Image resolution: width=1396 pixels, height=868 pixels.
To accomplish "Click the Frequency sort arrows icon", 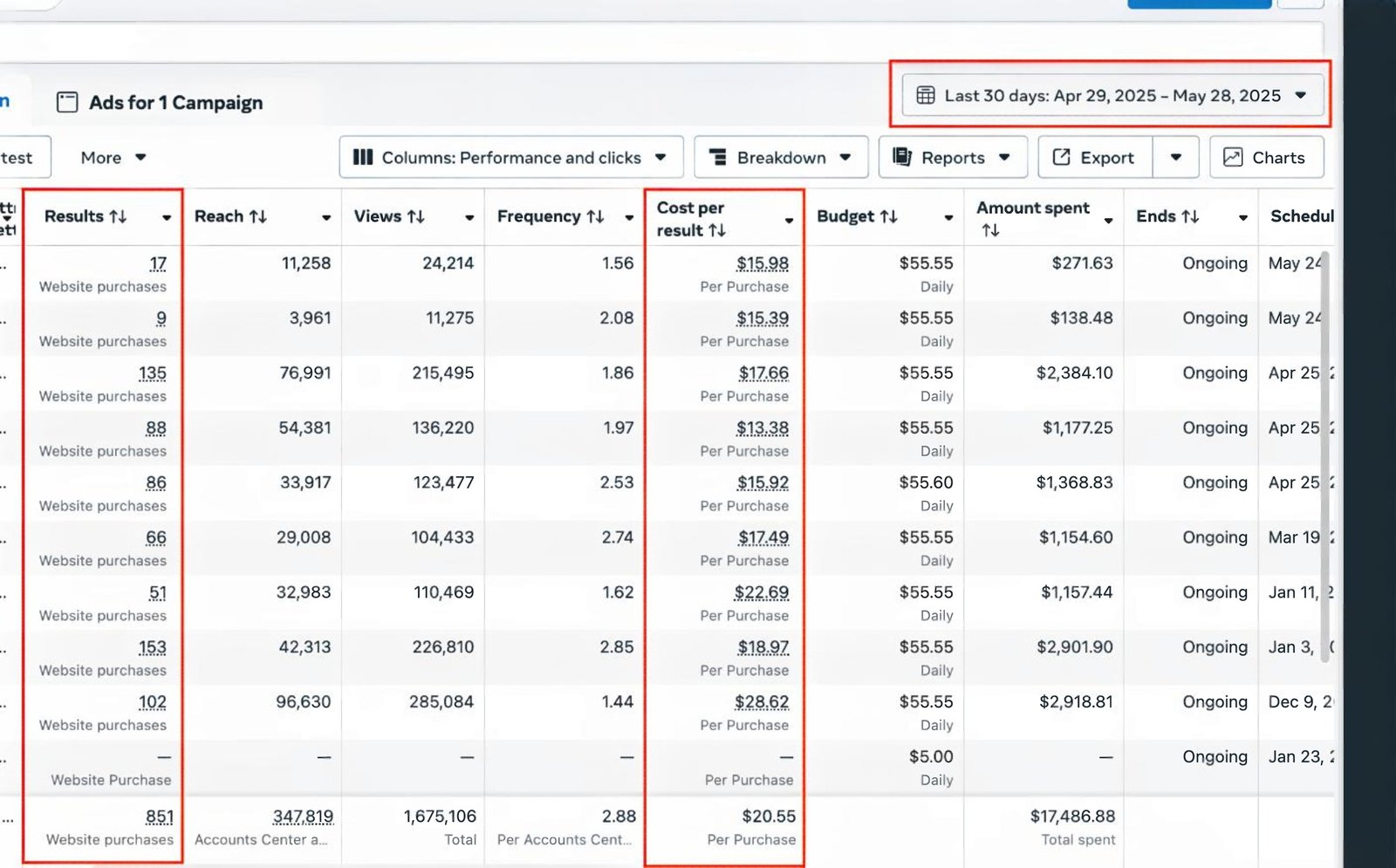I will [595, 216].
